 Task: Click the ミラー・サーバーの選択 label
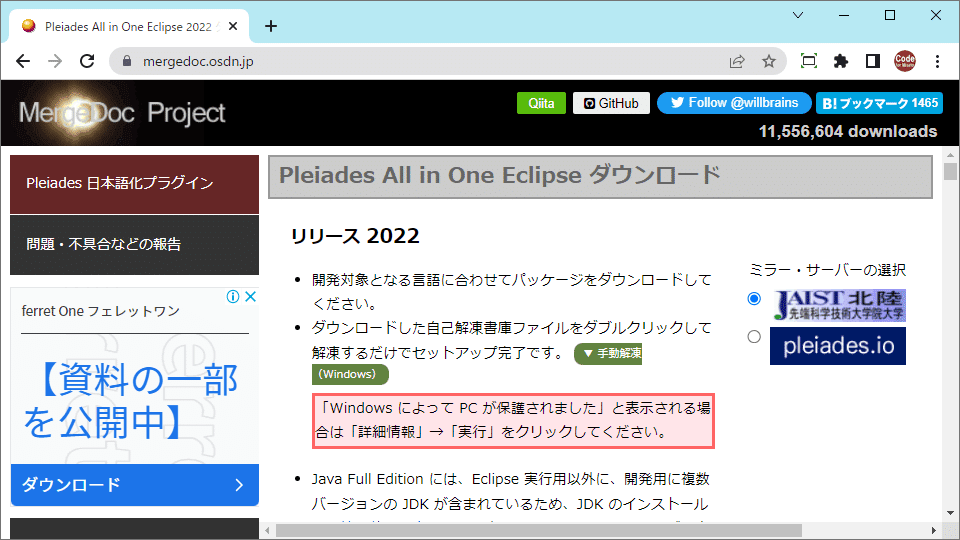coord(828,270)
